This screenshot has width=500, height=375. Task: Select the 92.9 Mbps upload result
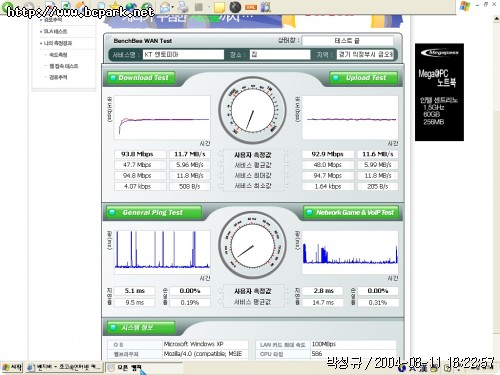pyautogui.click(x=328, y=154)
